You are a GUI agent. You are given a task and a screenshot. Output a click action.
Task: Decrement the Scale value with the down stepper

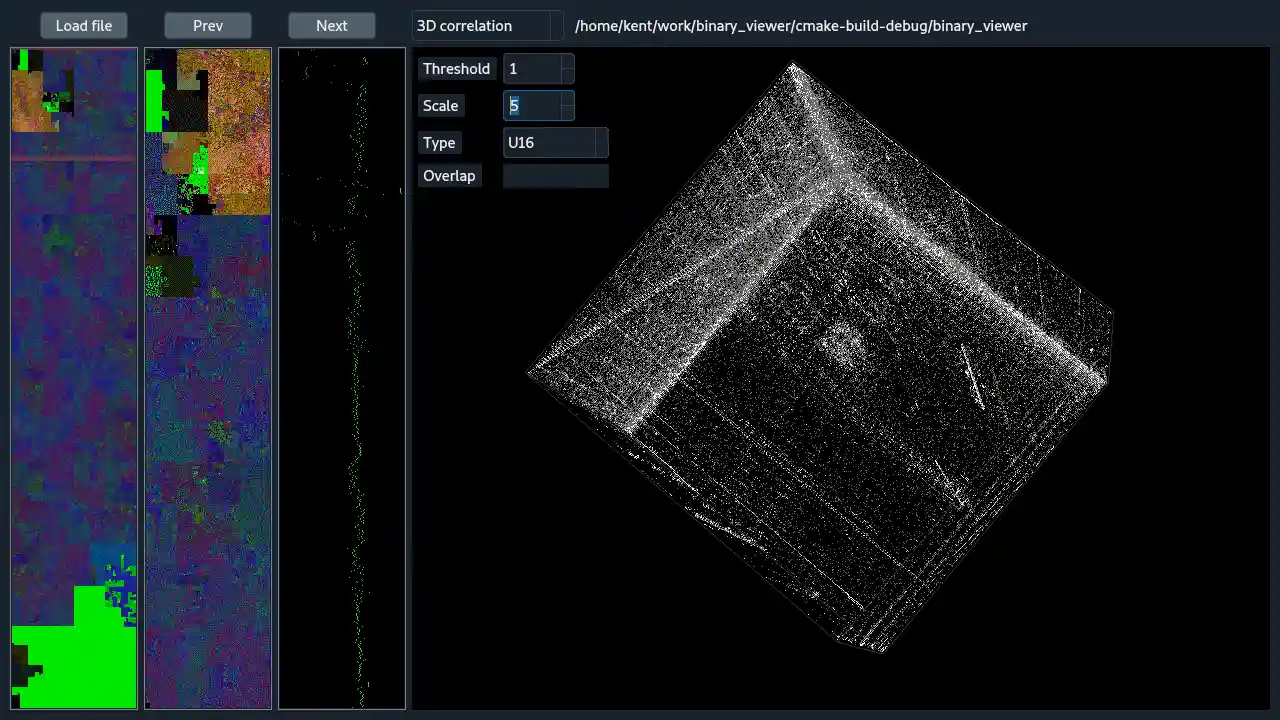[567, 111]
